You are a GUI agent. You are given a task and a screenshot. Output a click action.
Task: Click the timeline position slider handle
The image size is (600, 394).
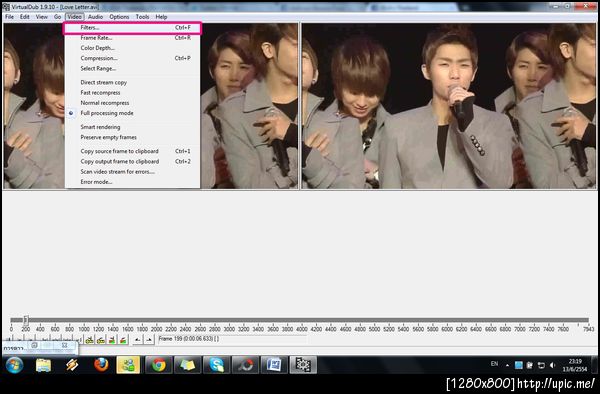pyautogui.click(x=26, y=320)
